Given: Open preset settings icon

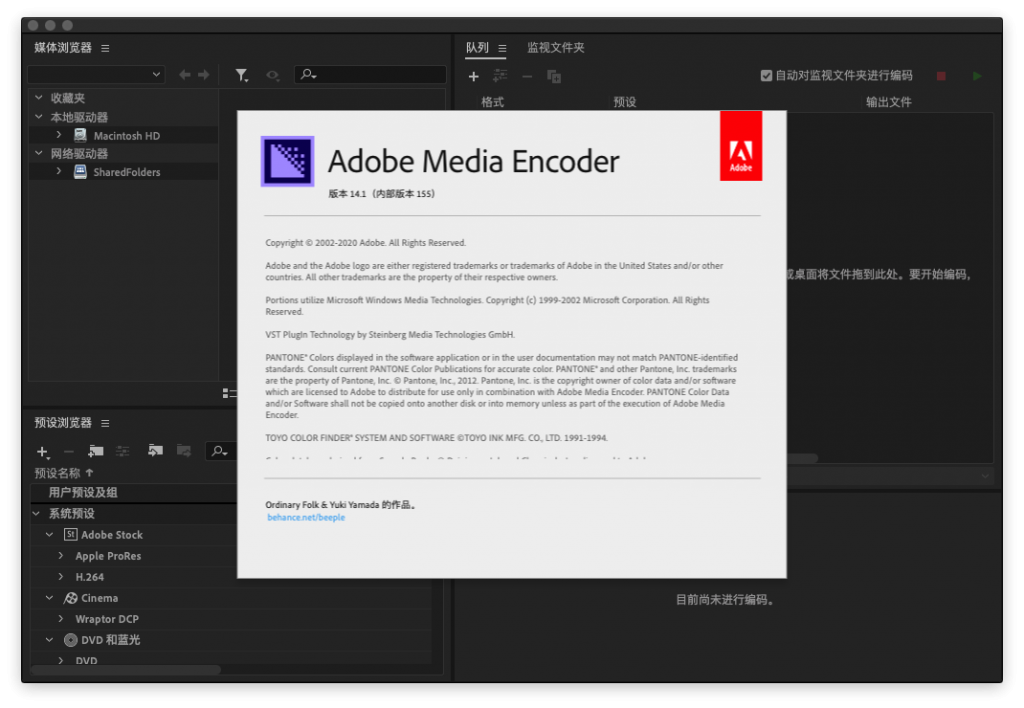Looking at the screenshot, I should 123,451.
